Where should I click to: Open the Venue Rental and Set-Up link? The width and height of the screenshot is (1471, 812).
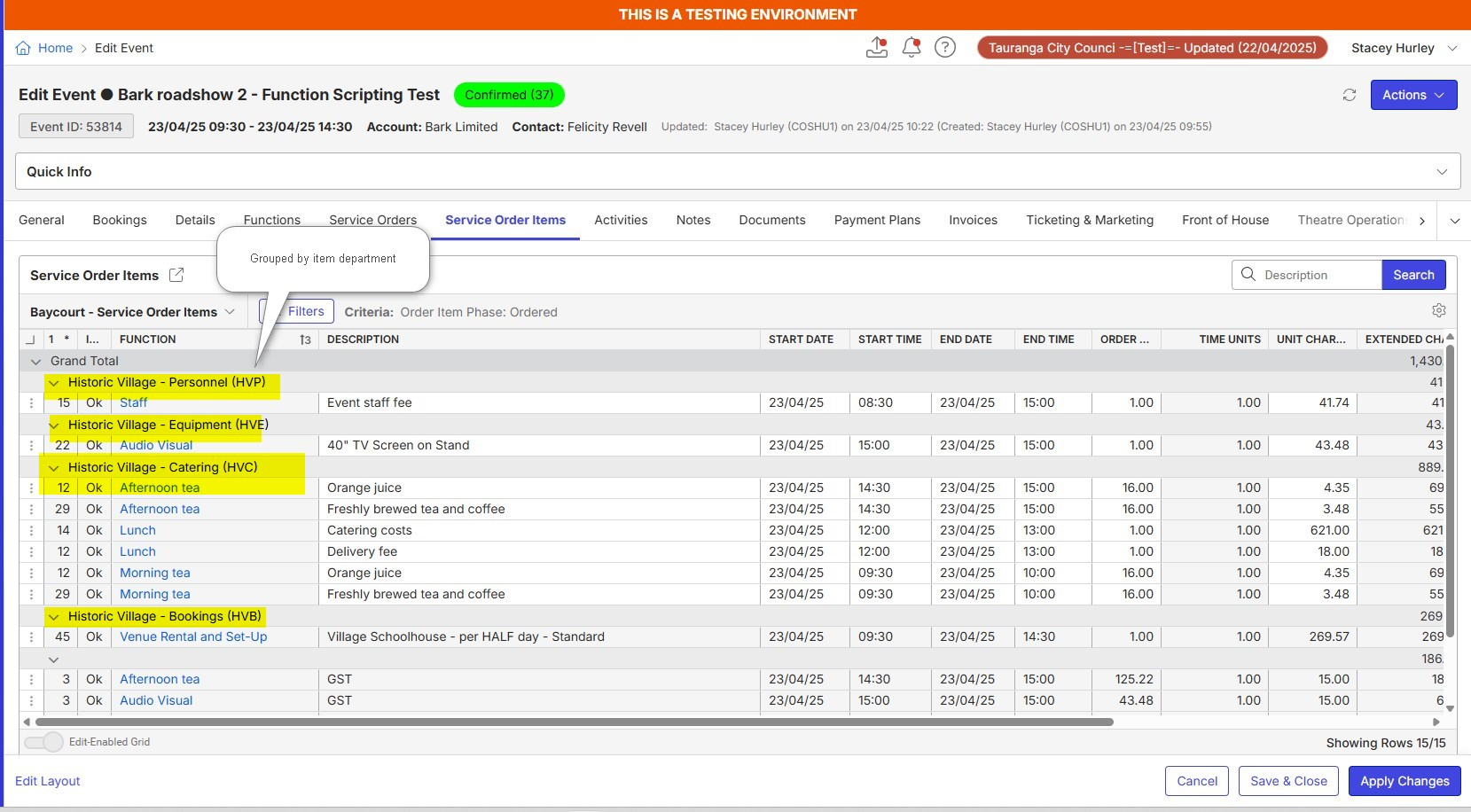tap(193, 636)
